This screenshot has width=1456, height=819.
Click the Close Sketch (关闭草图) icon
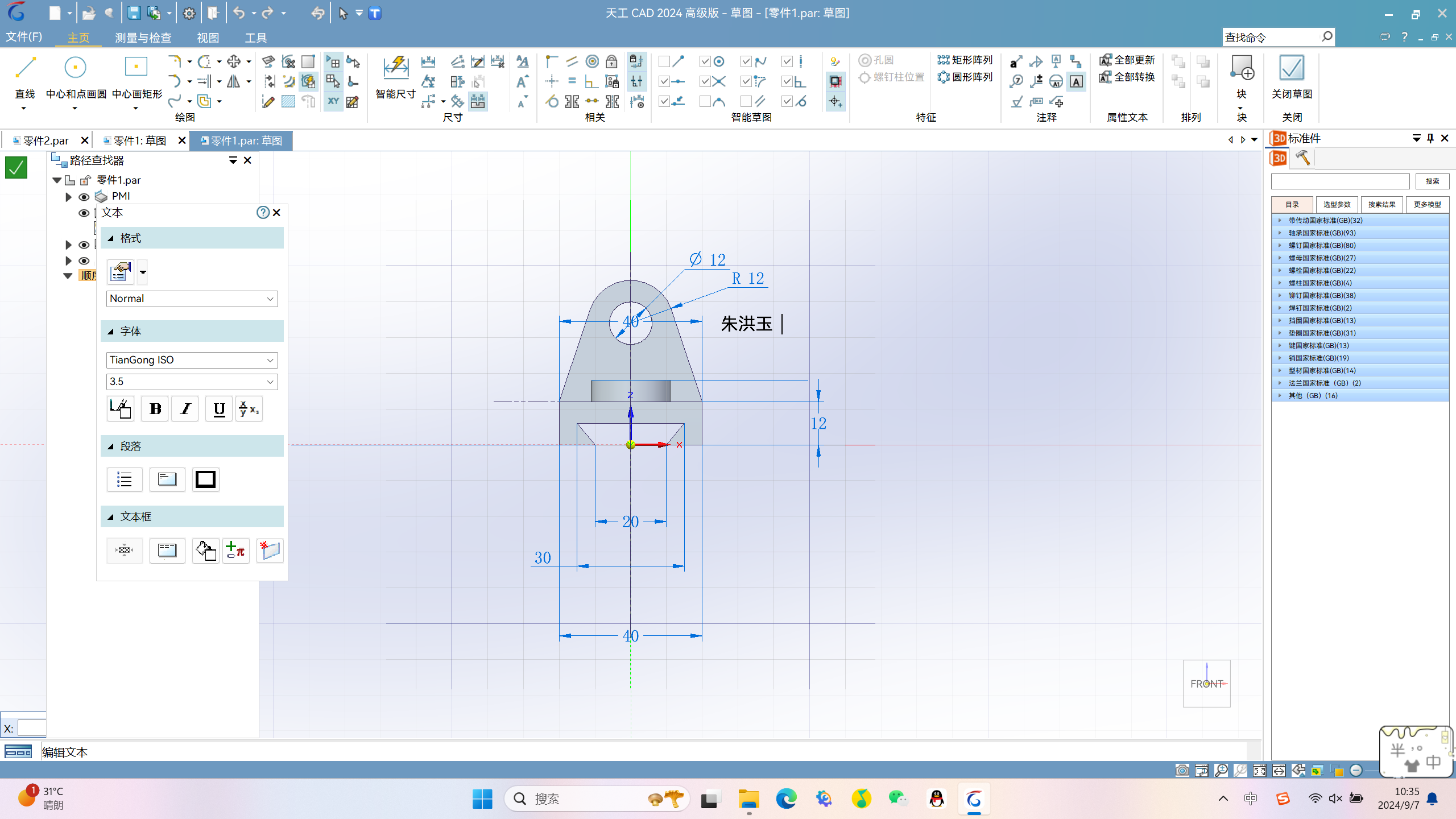point(1292,68)
